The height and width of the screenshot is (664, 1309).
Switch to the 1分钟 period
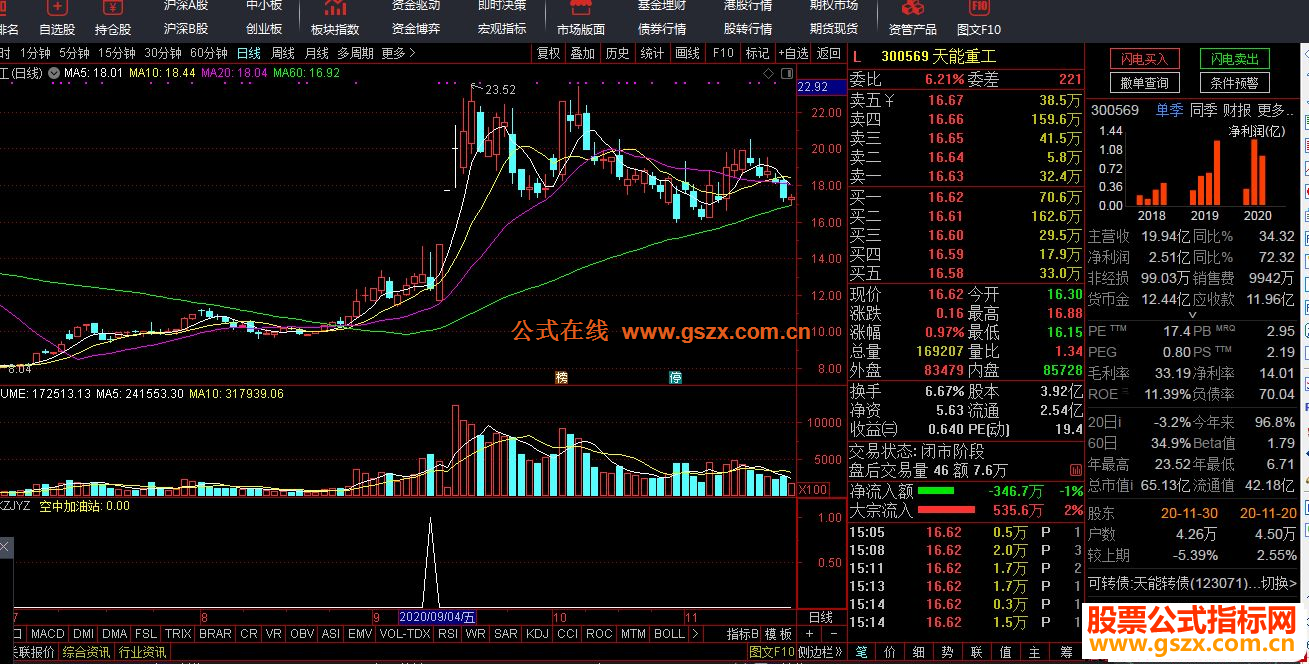[35, 53]
